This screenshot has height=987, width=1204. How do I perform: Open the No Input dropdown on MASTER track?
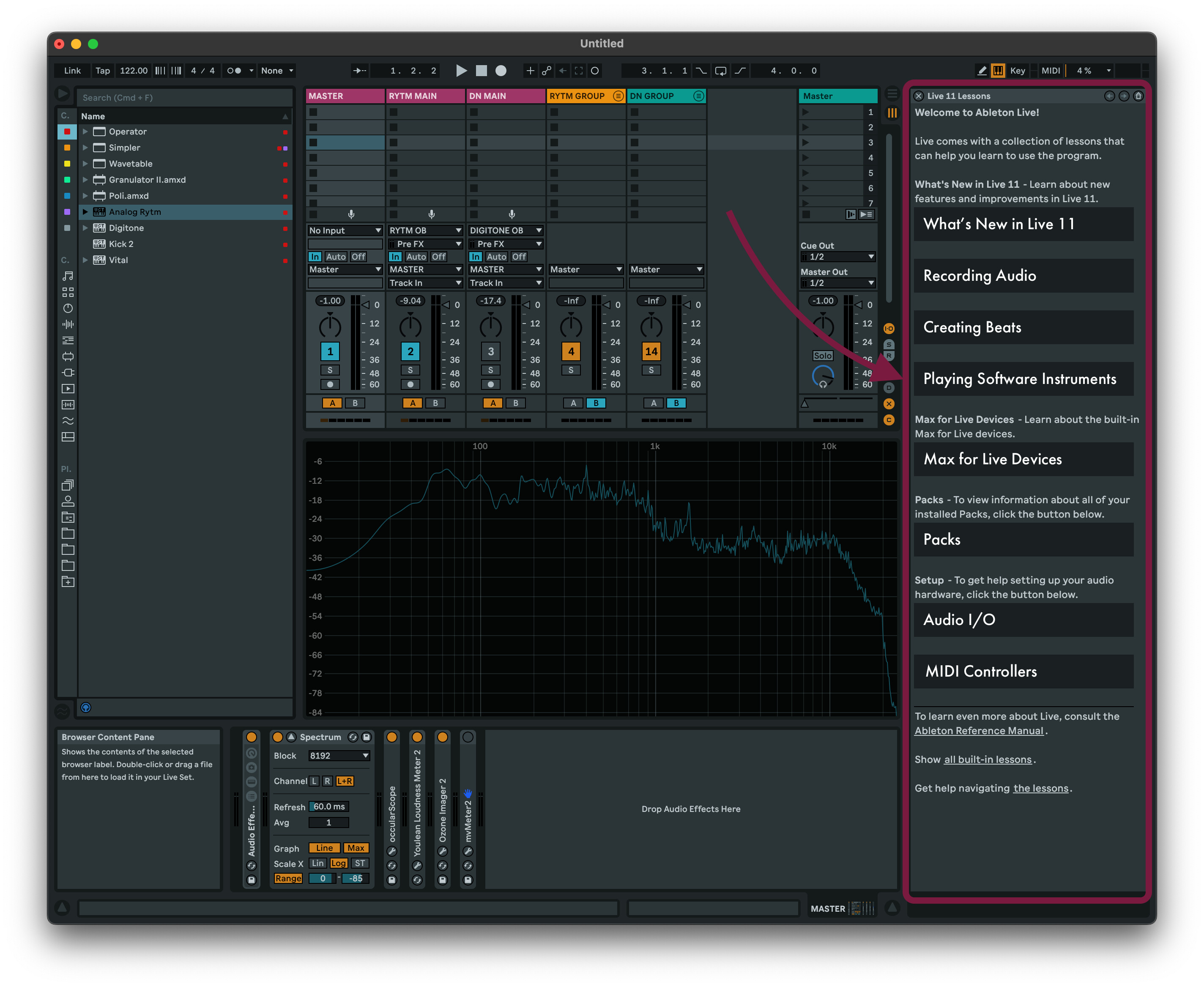point(345,230)
